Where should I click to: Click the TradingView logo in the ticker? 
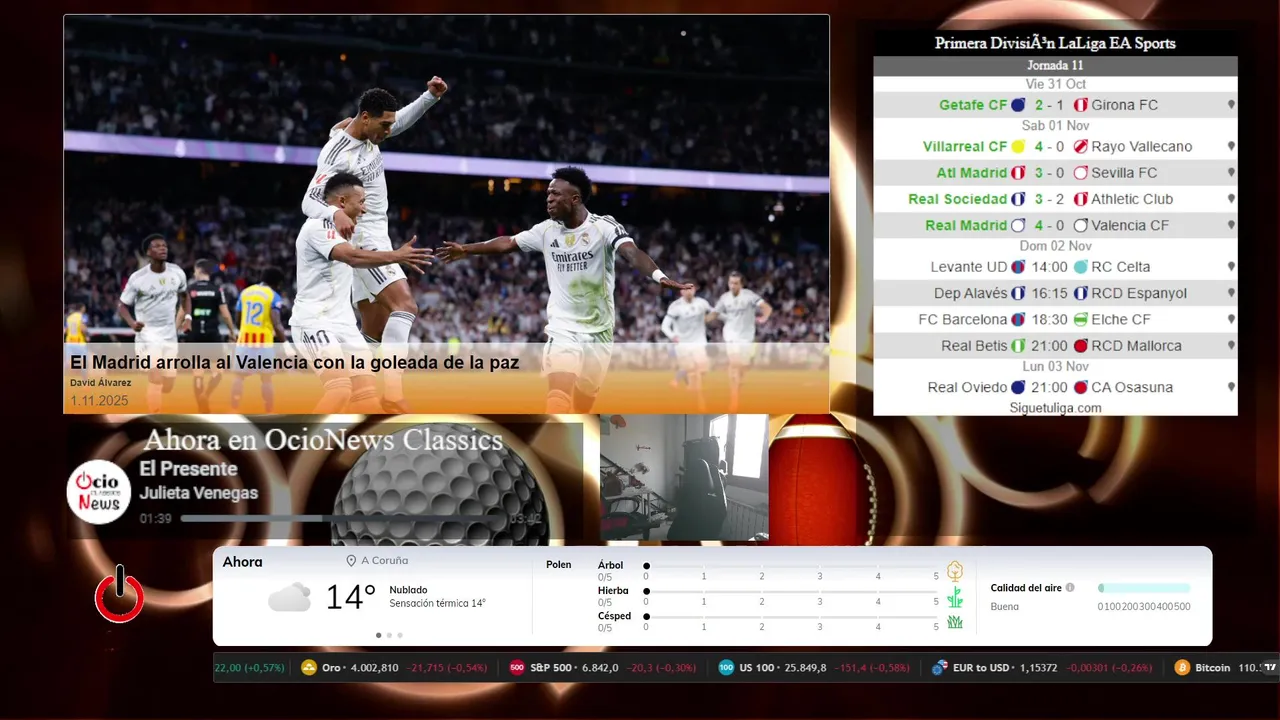pyautogui.click(x=1270, y=667)
